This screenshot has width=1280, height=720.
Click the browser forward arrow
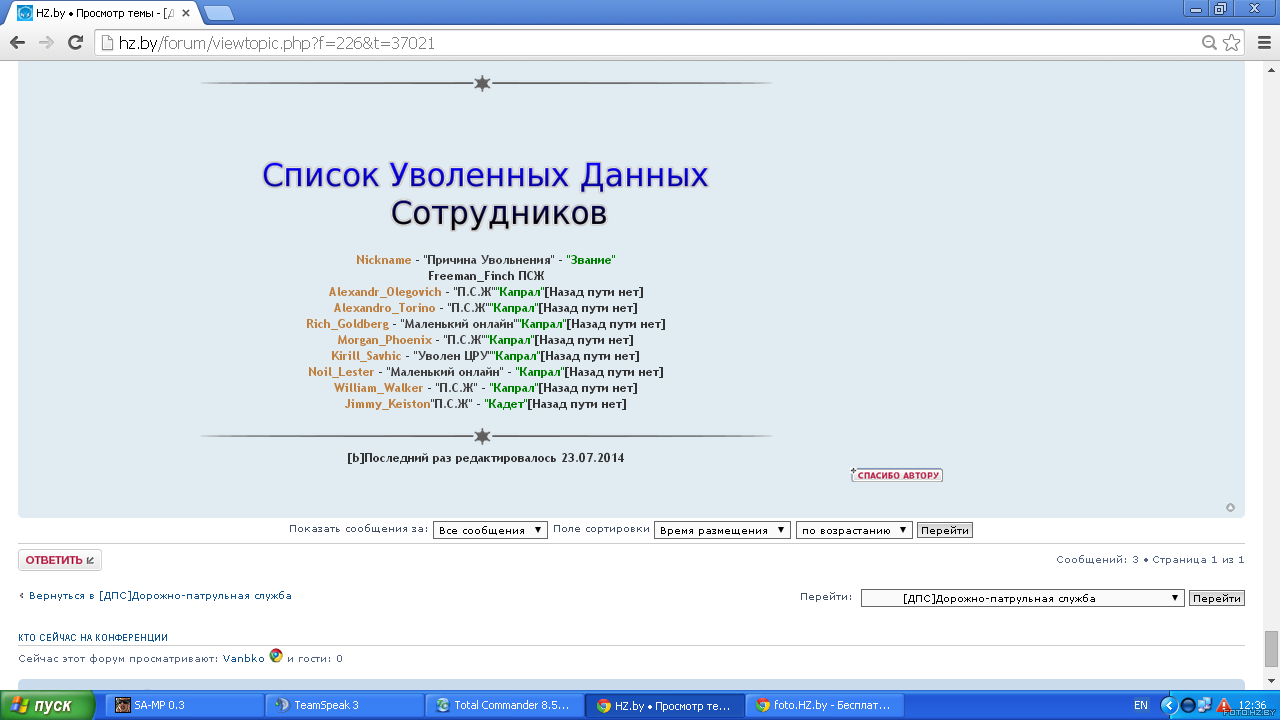tap(46, 43)
